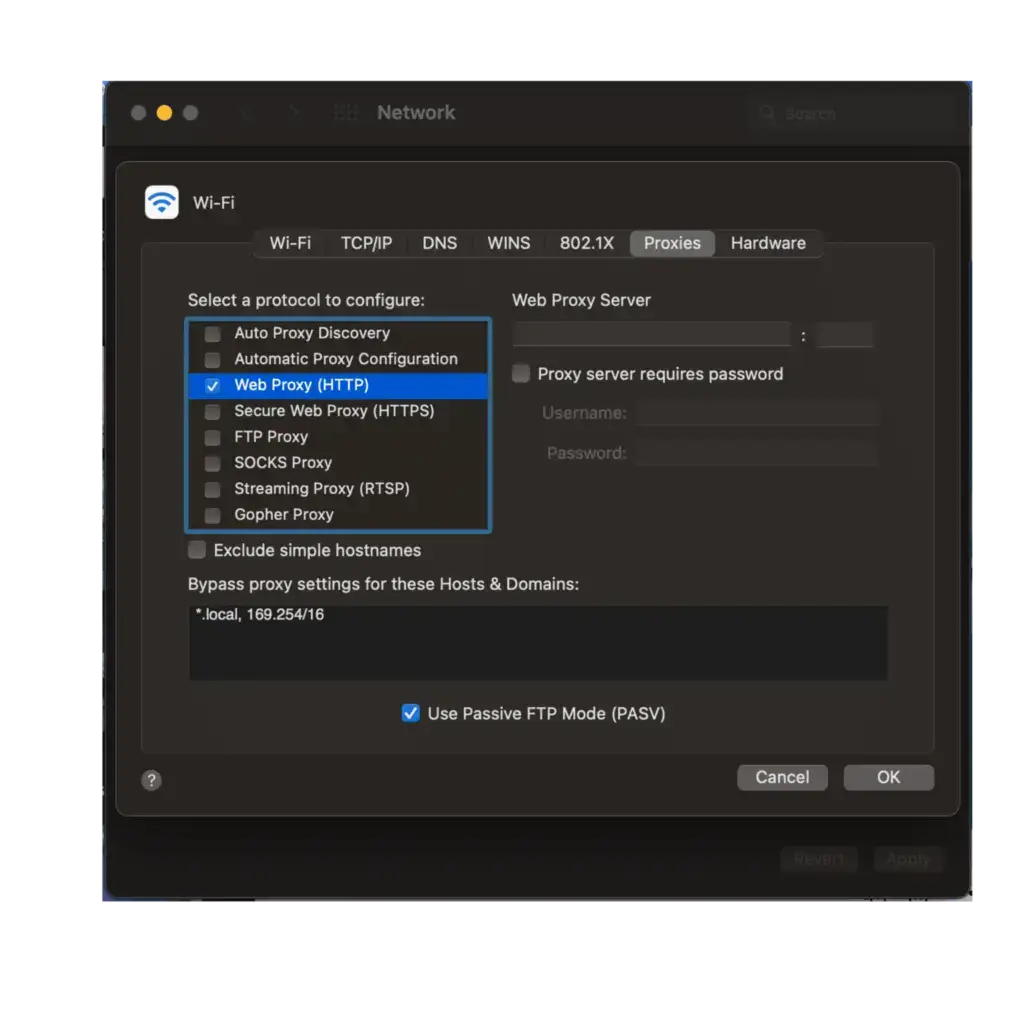Click the back navigation arrow
Viewport: 1024px width, 1024px height.
coord(247,113)
